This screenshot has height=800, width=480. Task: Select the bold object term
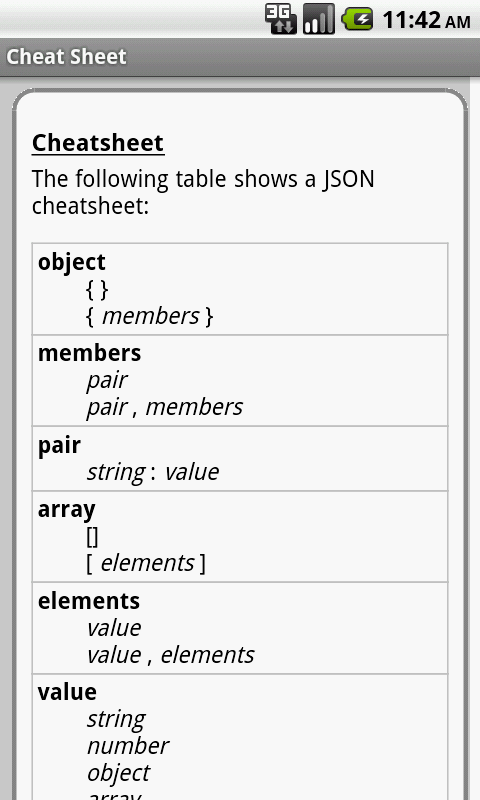71,262
